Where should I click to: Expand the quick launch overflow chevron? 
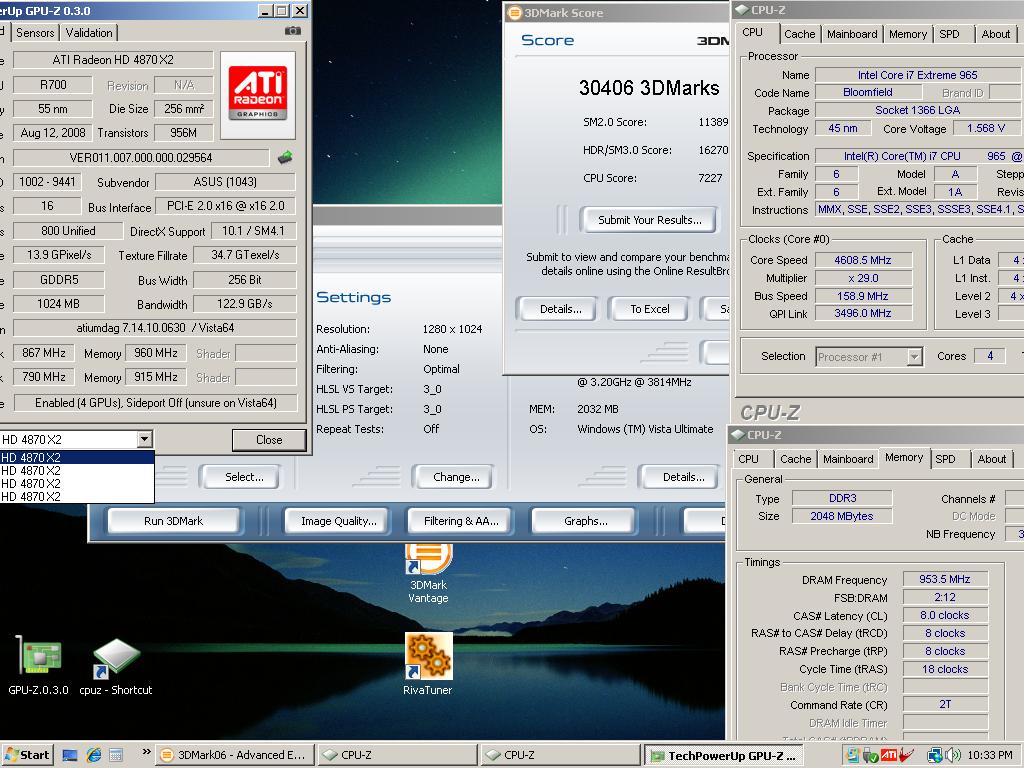coord(146,751)
